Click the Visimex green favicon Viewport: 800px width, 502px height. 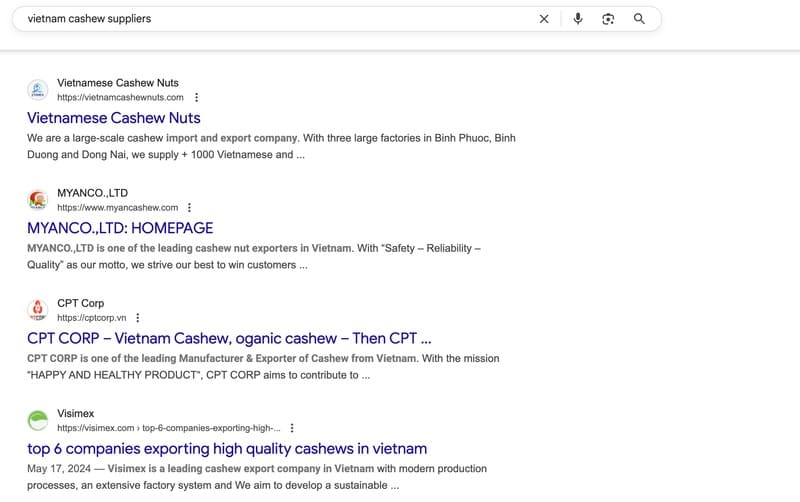(x=38, y=420)
